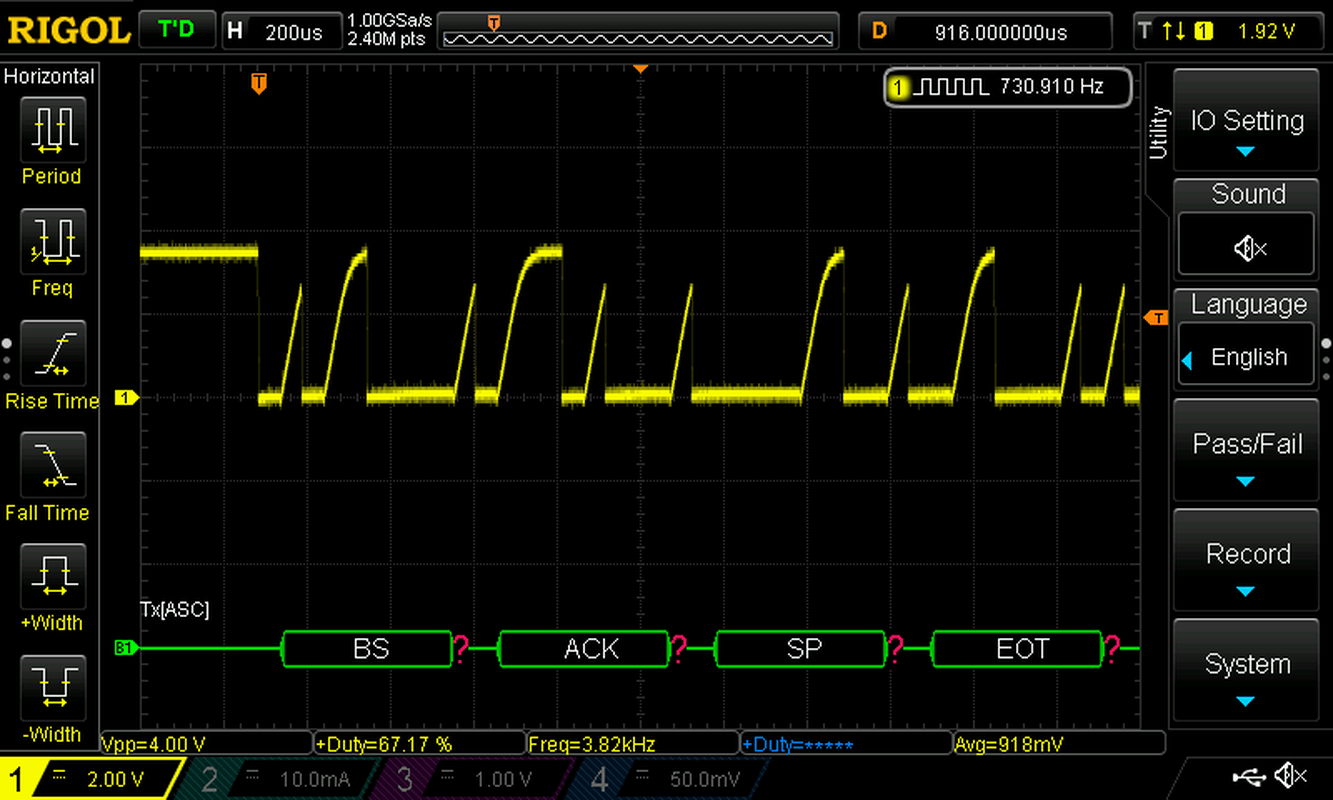The image size is (1333, 800).
Task: Click the B1 decode bus marker
Action: [x=126, y=649]
